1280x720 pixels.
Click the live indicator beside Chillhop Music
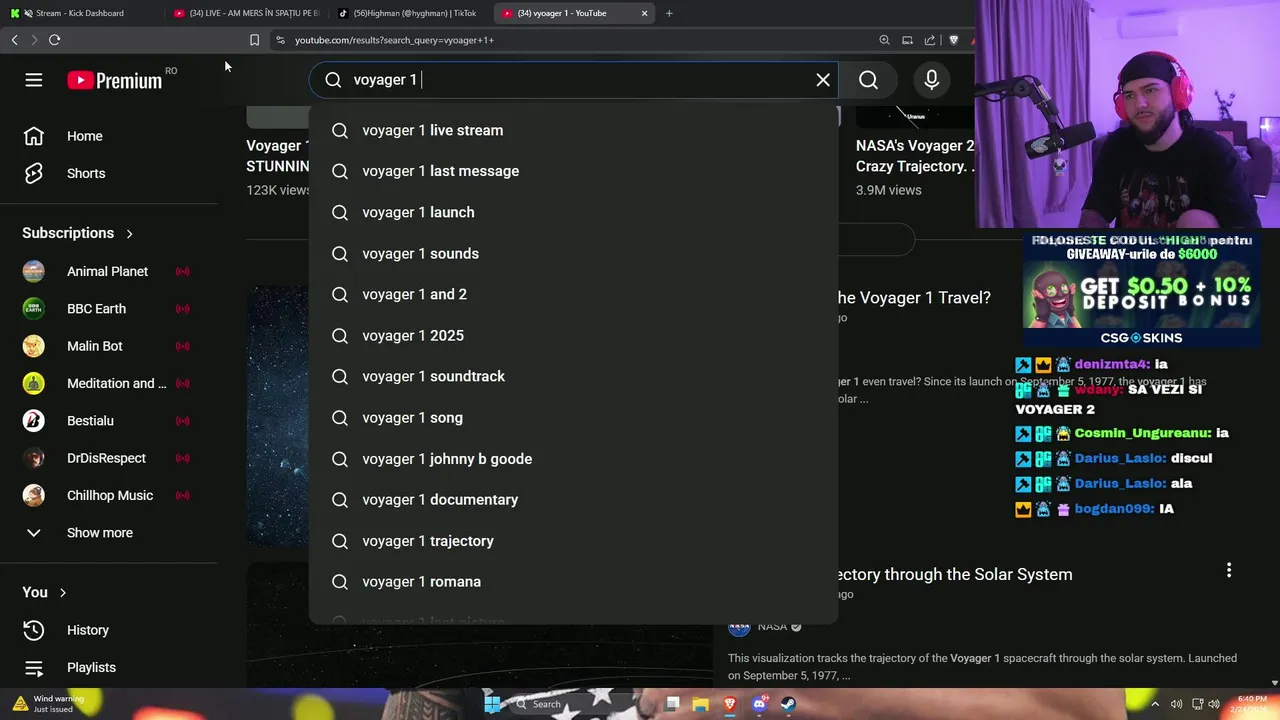[182, 495]
